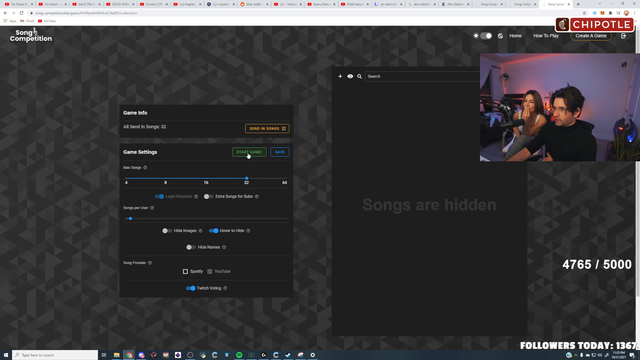Switch to the SQUID GAME tab
640x360 pixels.
coord(120,4)
